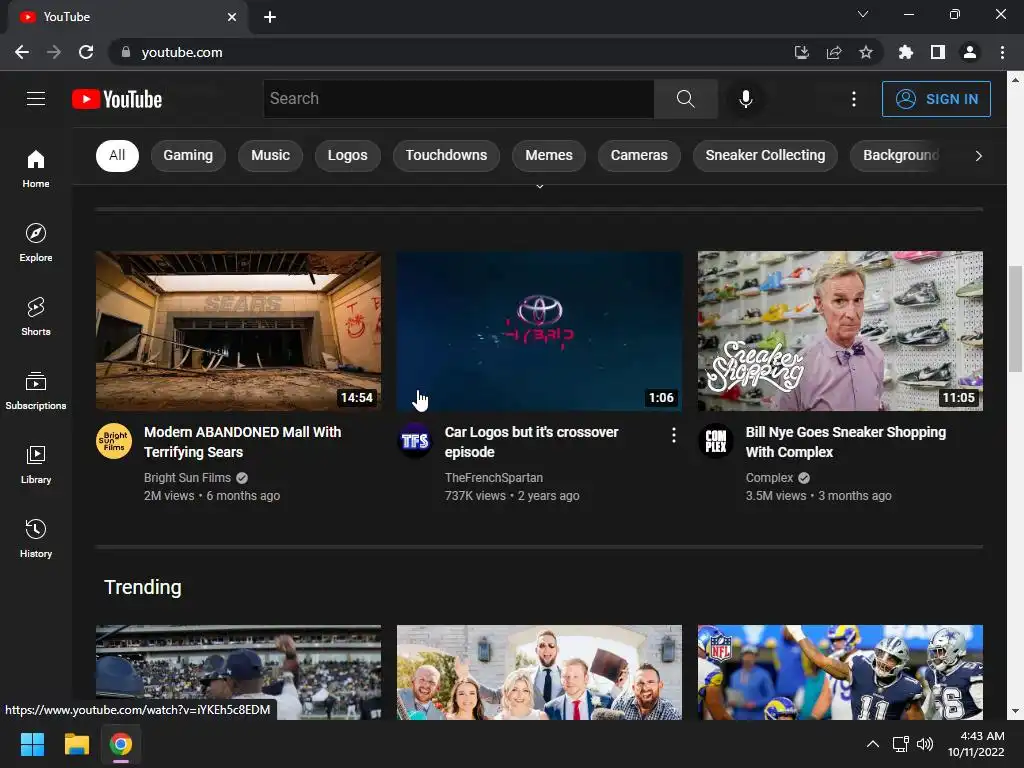Click Complex channel avatar
The height and width of the screenshot is (768, 1024).
716,441
